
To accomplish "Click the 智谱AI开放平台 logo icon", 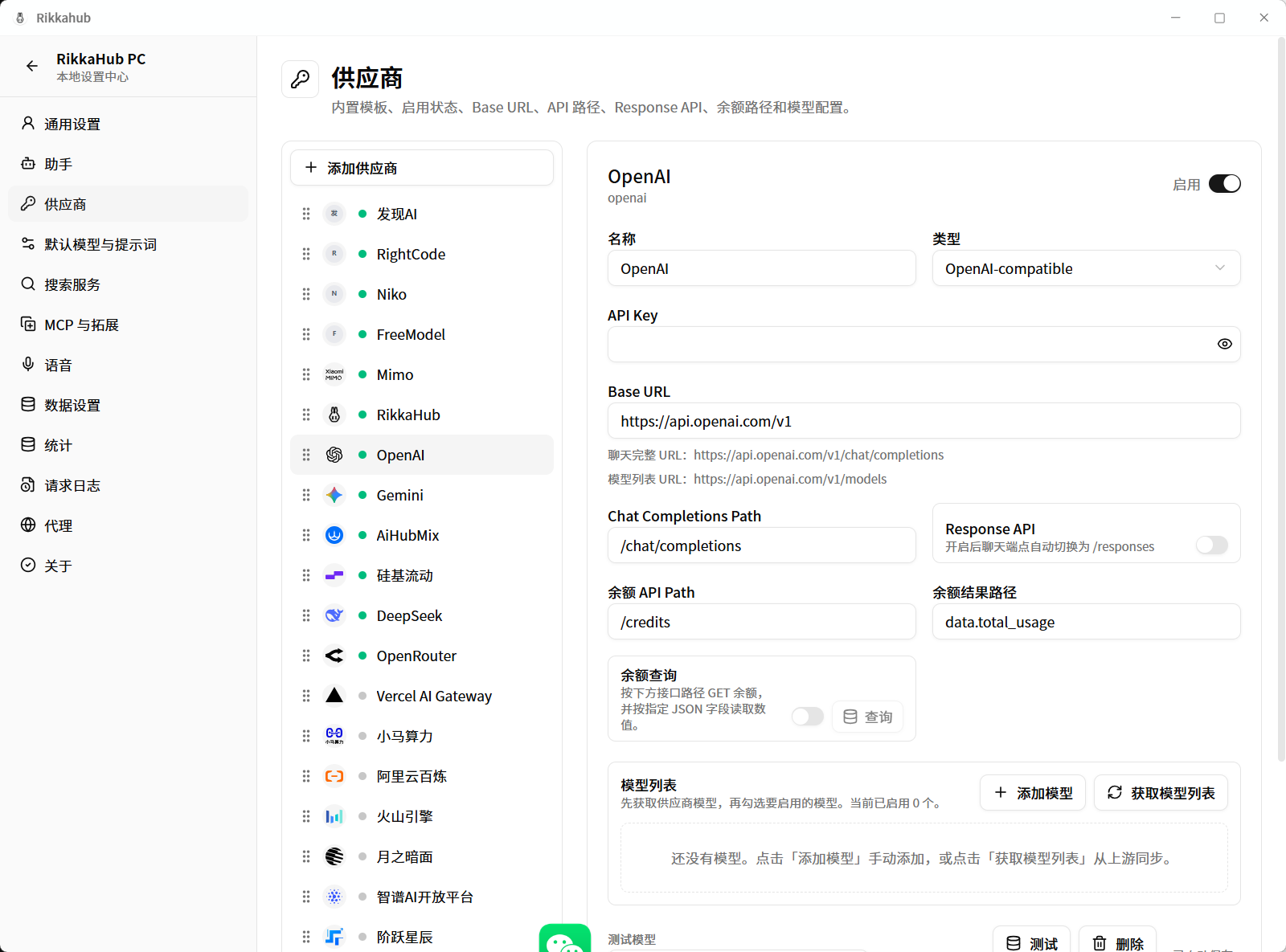I will pos(334,897).
